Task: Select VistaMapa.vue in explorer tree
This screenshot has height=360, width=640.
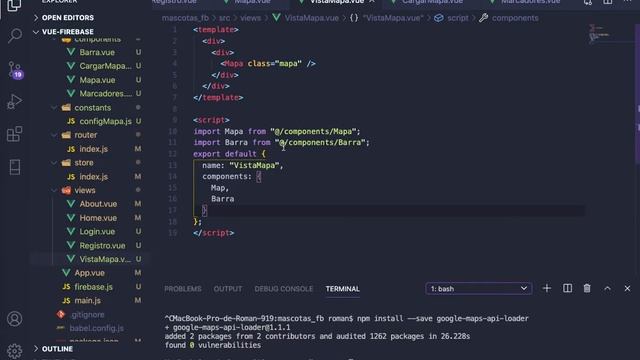Action: coord(105,259)
